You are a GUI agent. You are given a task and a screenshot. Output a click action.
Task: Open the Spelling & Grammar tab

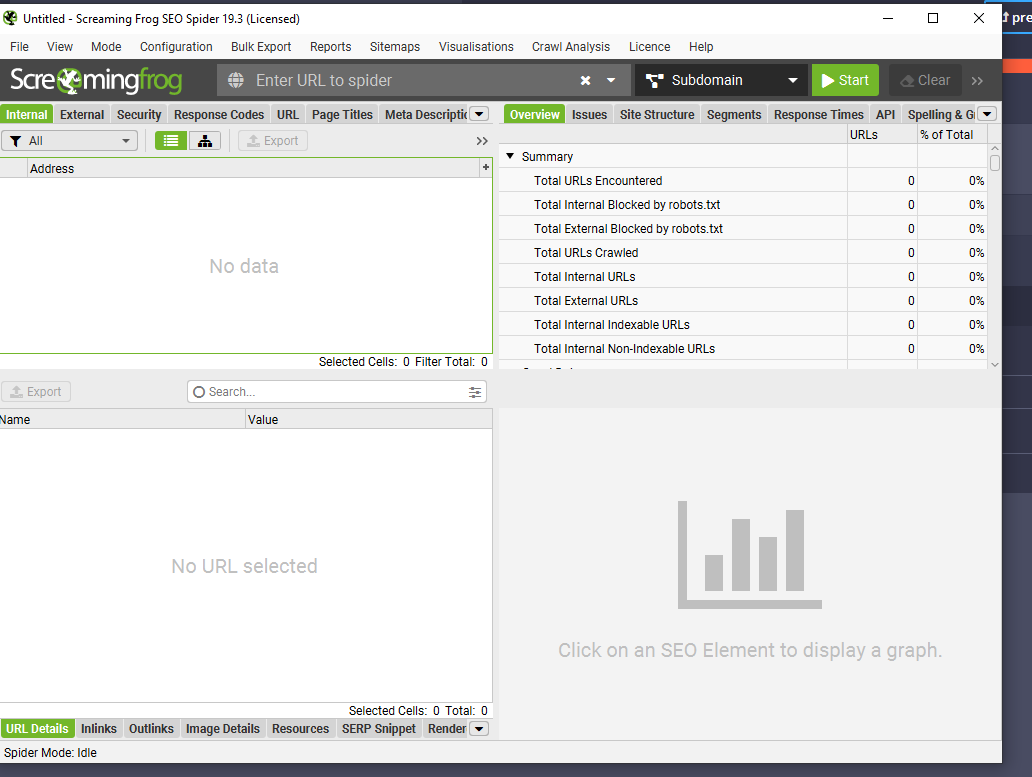click(940, 114)
